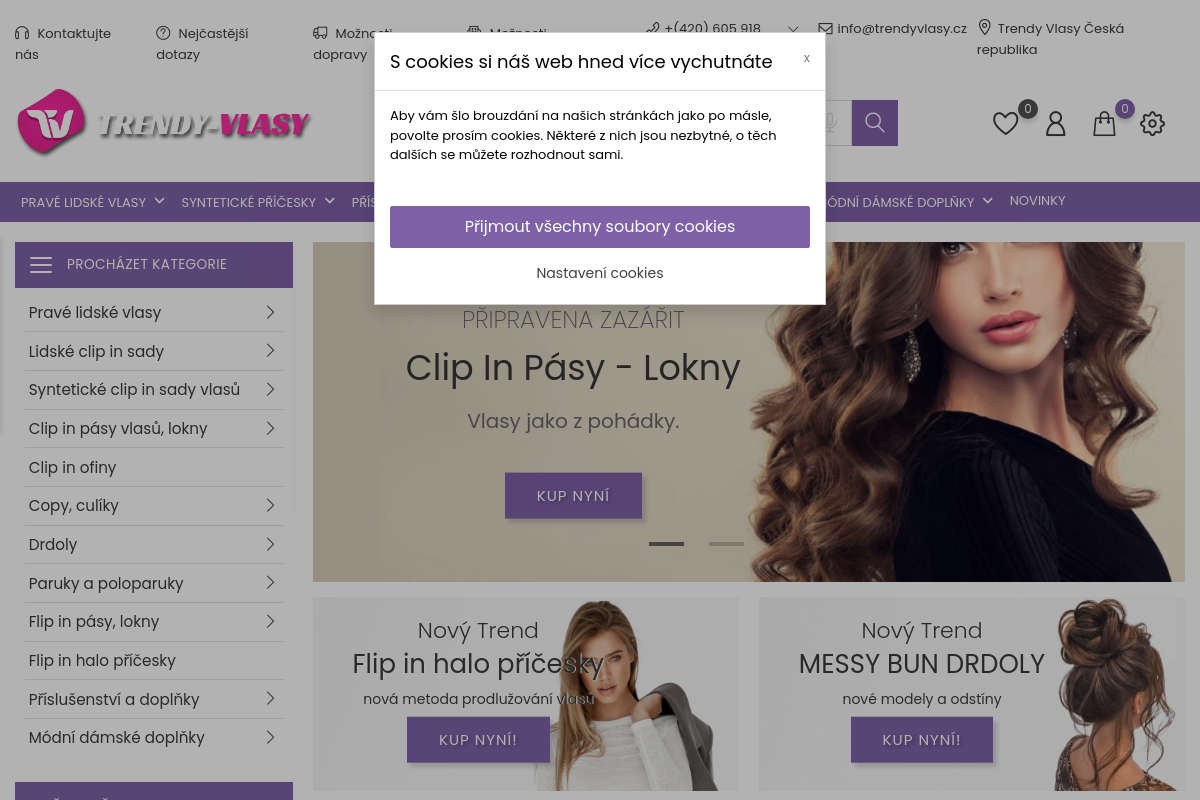Open the wishlist heart icon
The image size is (1200, 800).
[1005, 124]
